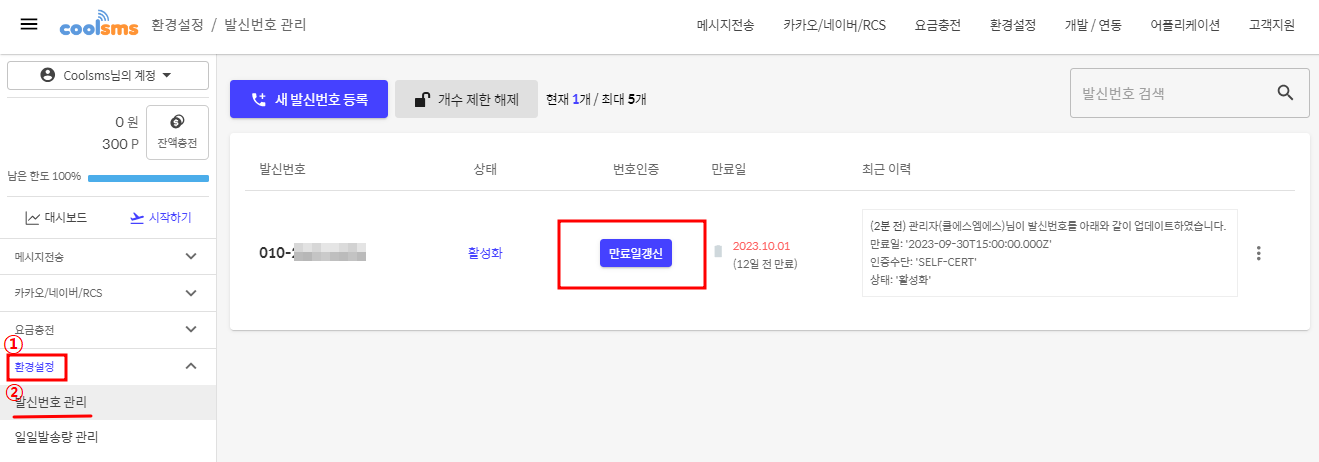Click the 발신번호 관리 breadcrumb title

pyautogui.click(x=265, y=25)
